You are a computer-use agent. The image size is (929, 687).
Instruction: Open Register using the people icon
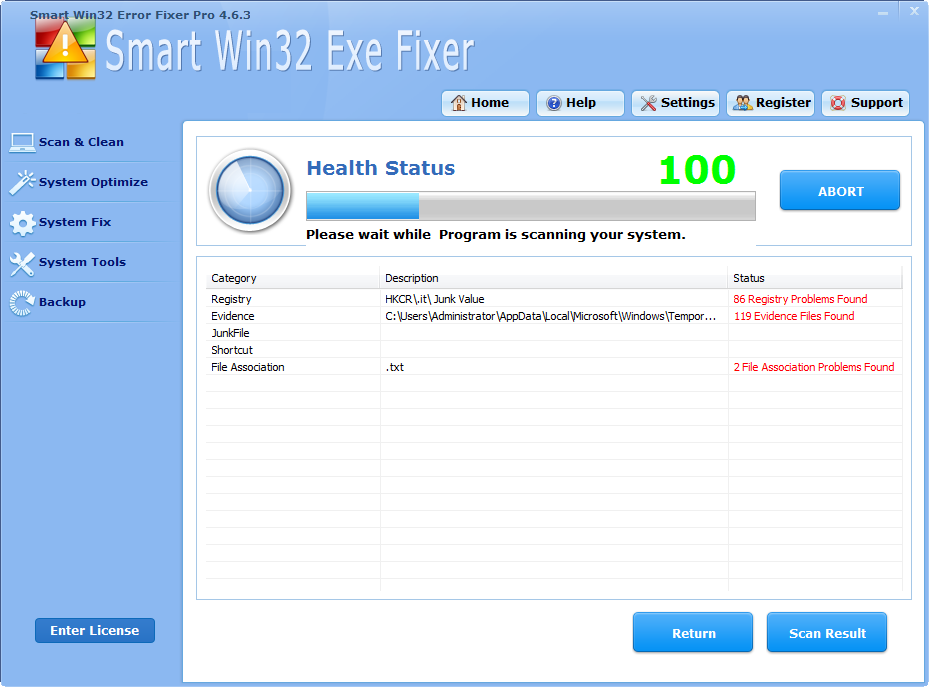741,102
